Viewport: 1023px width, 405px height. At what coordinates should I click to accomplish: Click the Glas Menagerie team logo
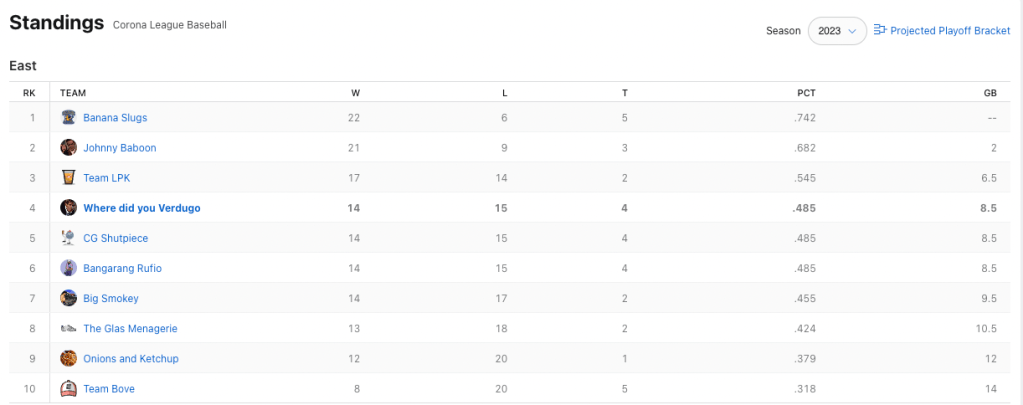[69, 328]
